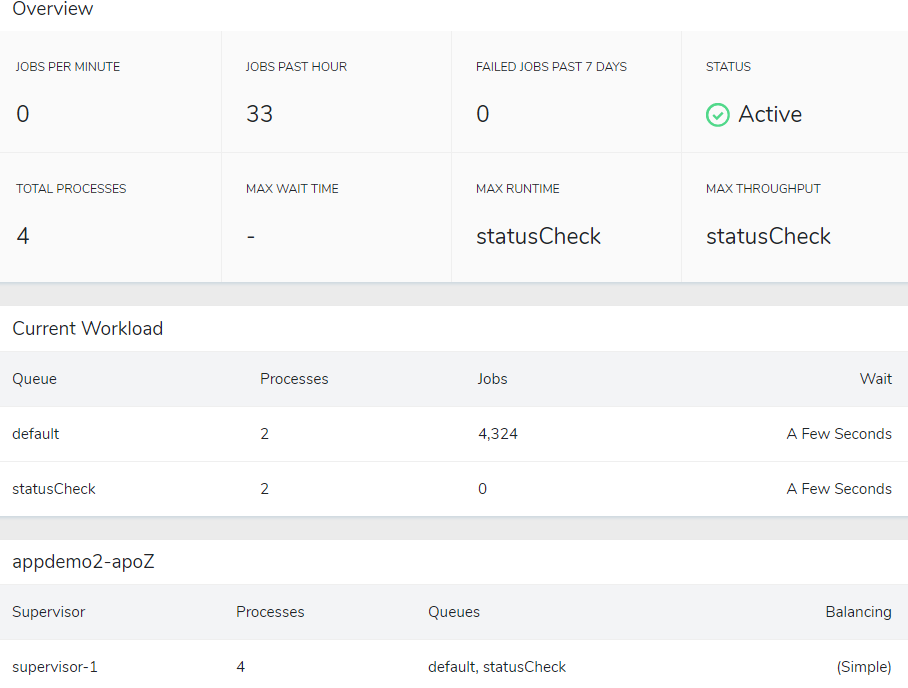Click the Wait column header
908x688 pixels.
pyautogui.click(x=876, y=379)
